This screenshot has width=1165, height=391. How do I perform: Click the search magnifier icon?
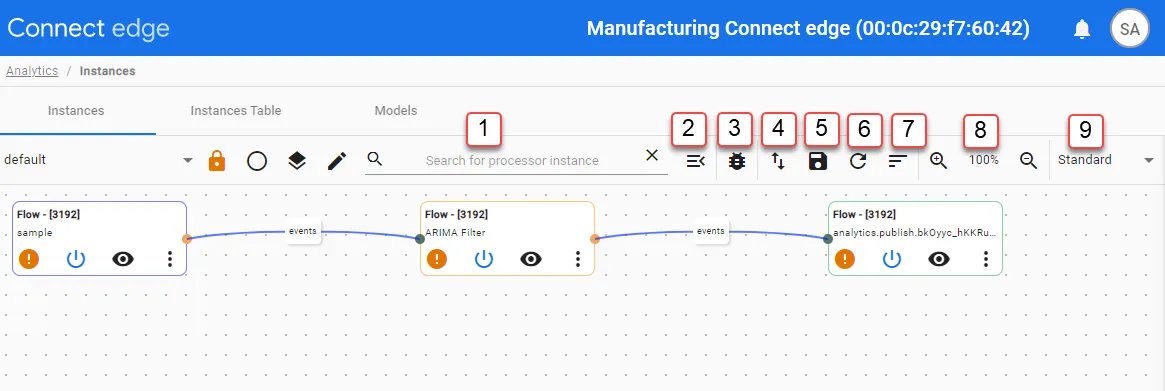click(375, 158)
